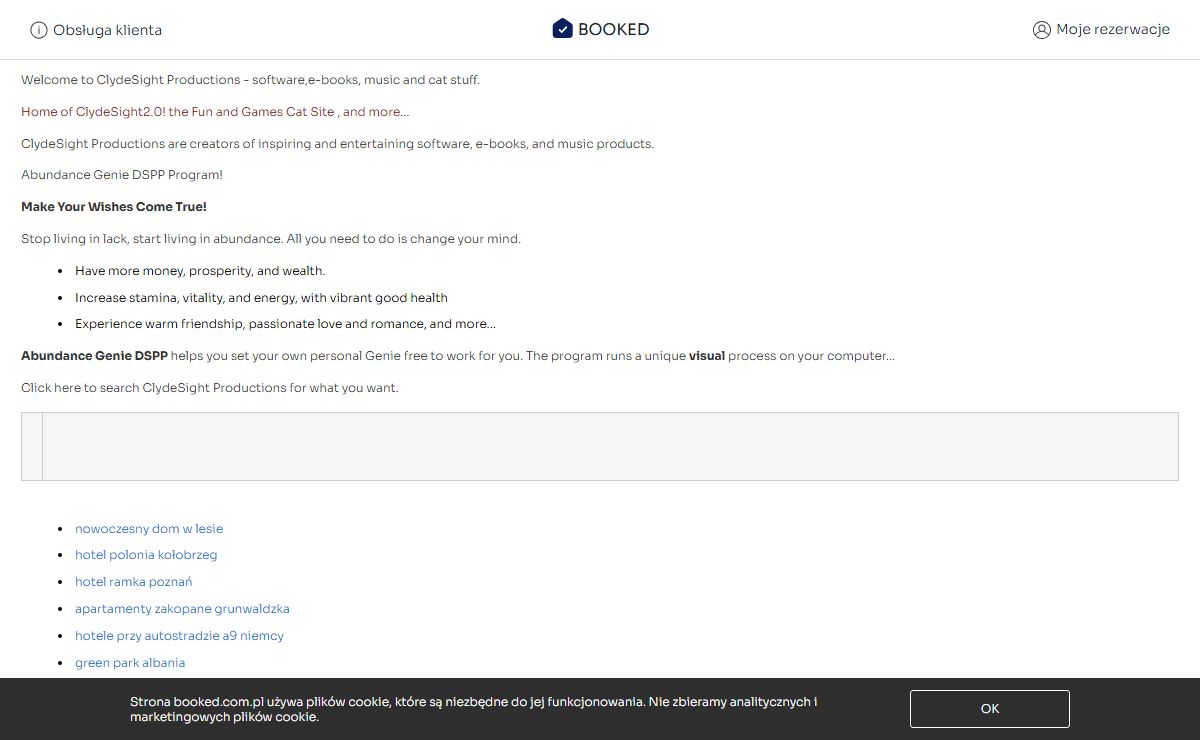The image size is (1200, 740).
Task: Click the 'Abundance Genie DSPP Program!' text
Action: coord(122,175)
